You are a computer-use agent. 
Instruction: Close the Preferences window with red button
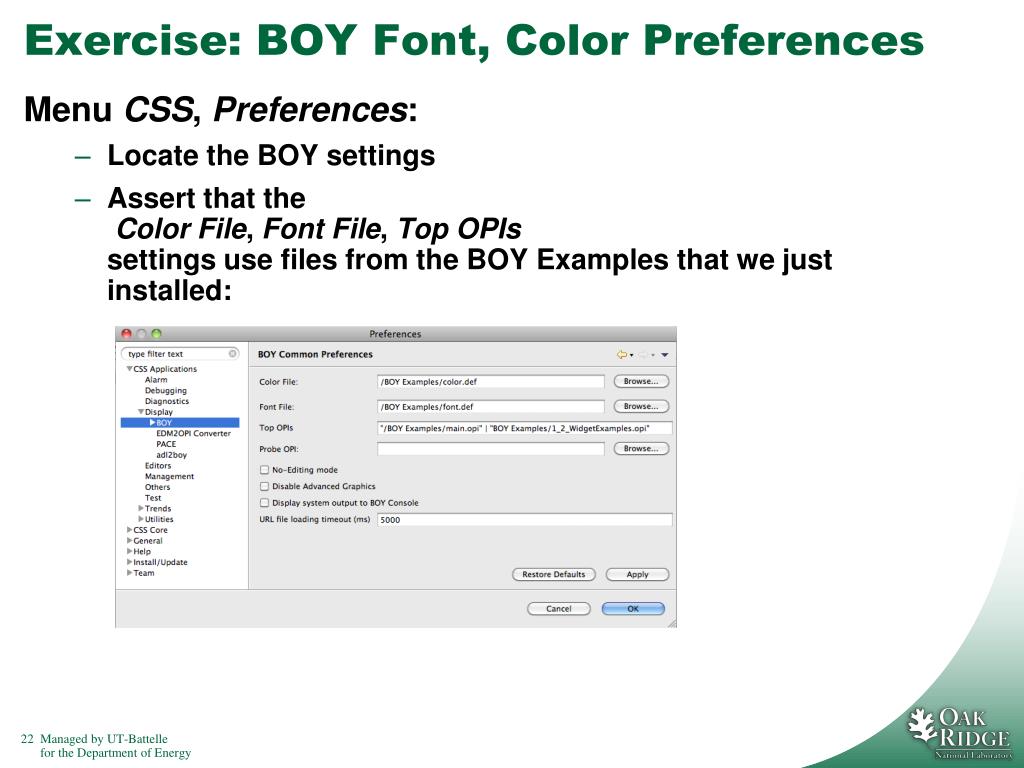pos(127,334)
